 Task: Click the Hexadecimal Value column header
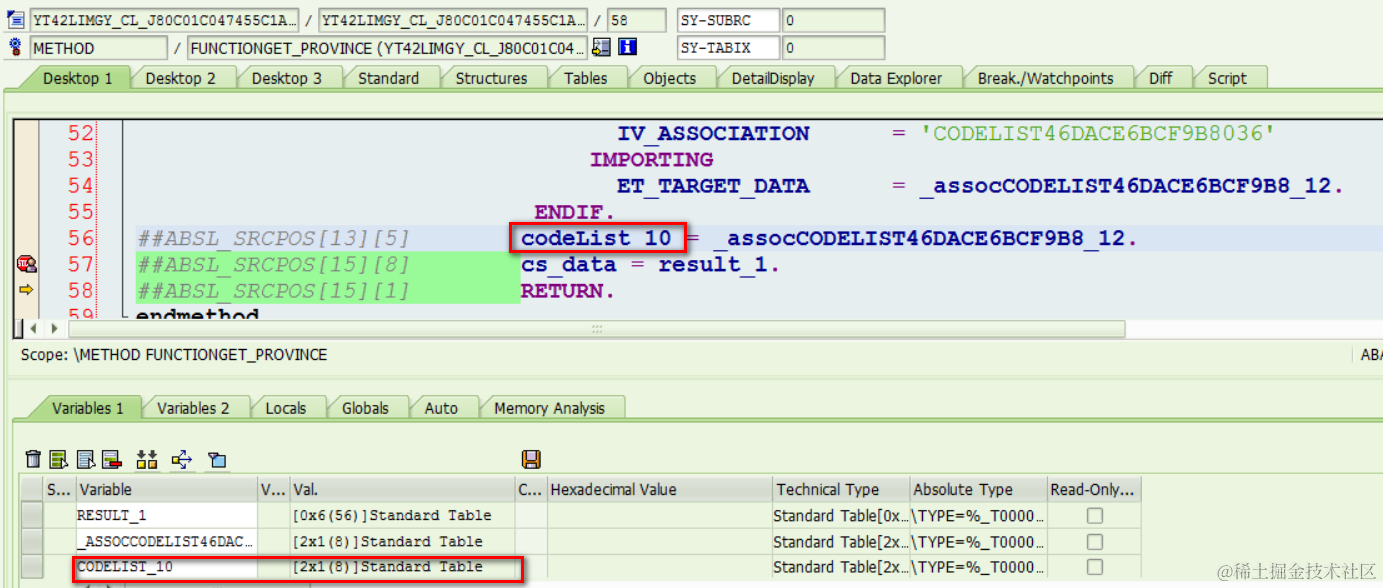[660, 489]
